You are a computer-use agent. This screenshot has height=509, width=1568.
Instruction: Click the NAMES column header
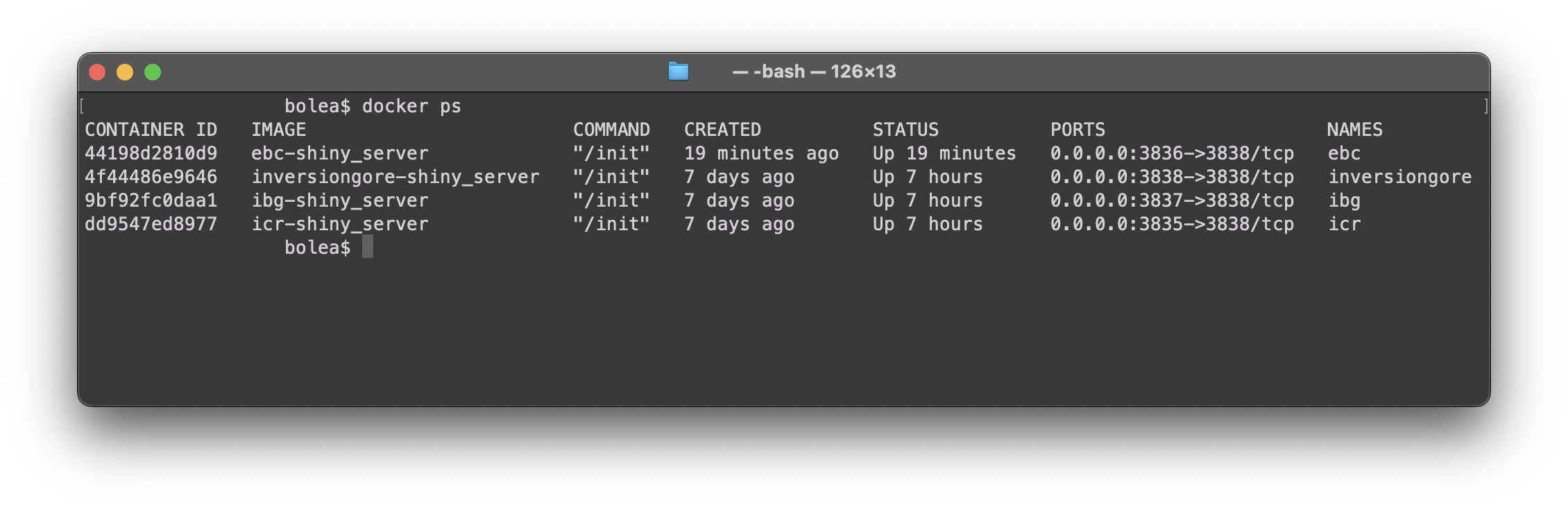1354,130
